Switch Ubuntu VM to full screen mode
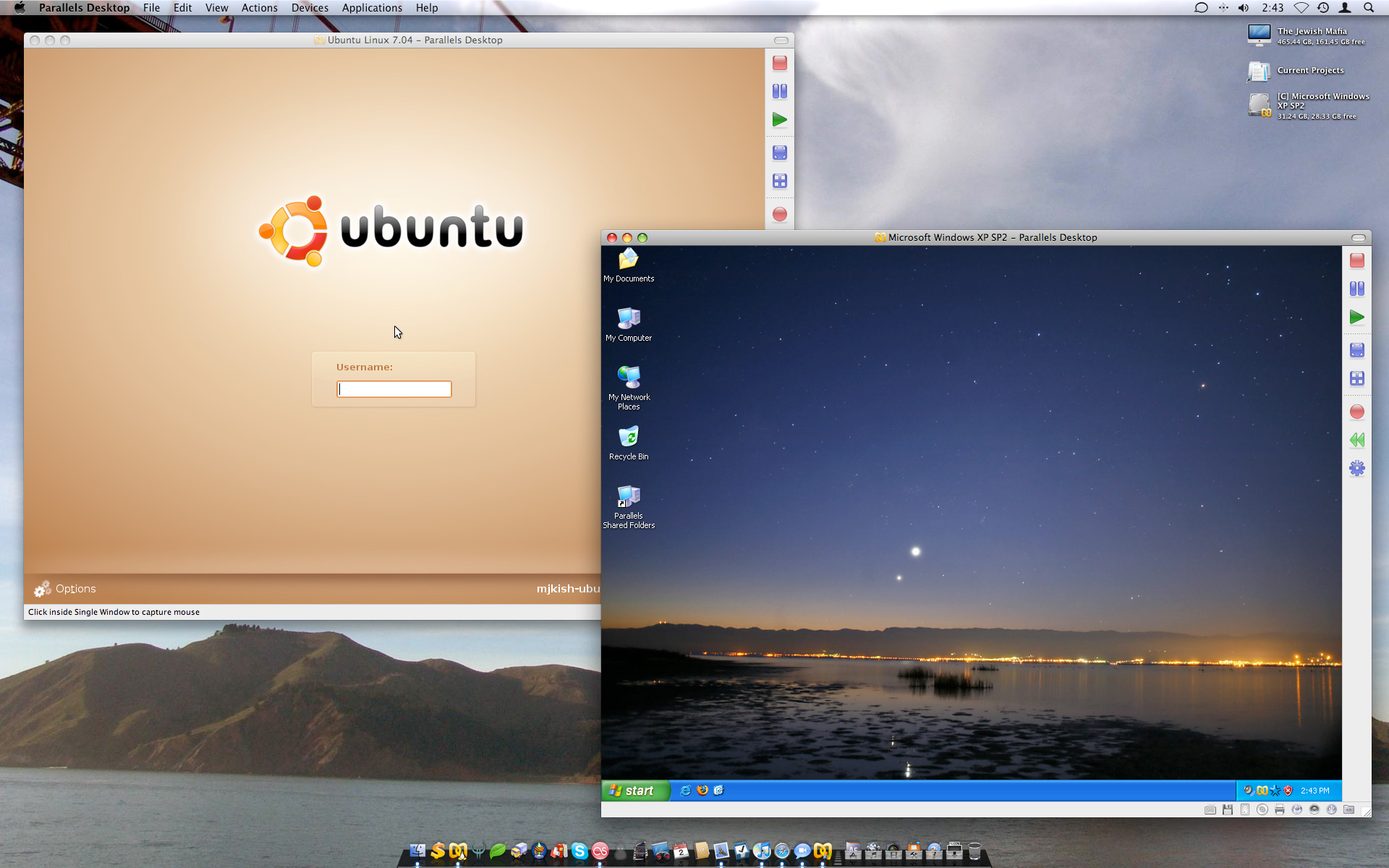This screenshot has height=868, width=1389. point(779,153)
